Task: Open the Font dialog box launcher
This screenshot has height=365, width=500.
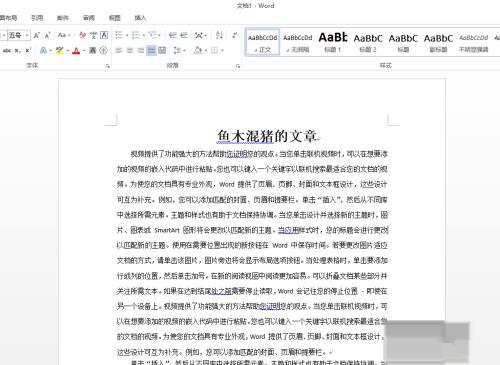Action: click(x=108, y=66)
